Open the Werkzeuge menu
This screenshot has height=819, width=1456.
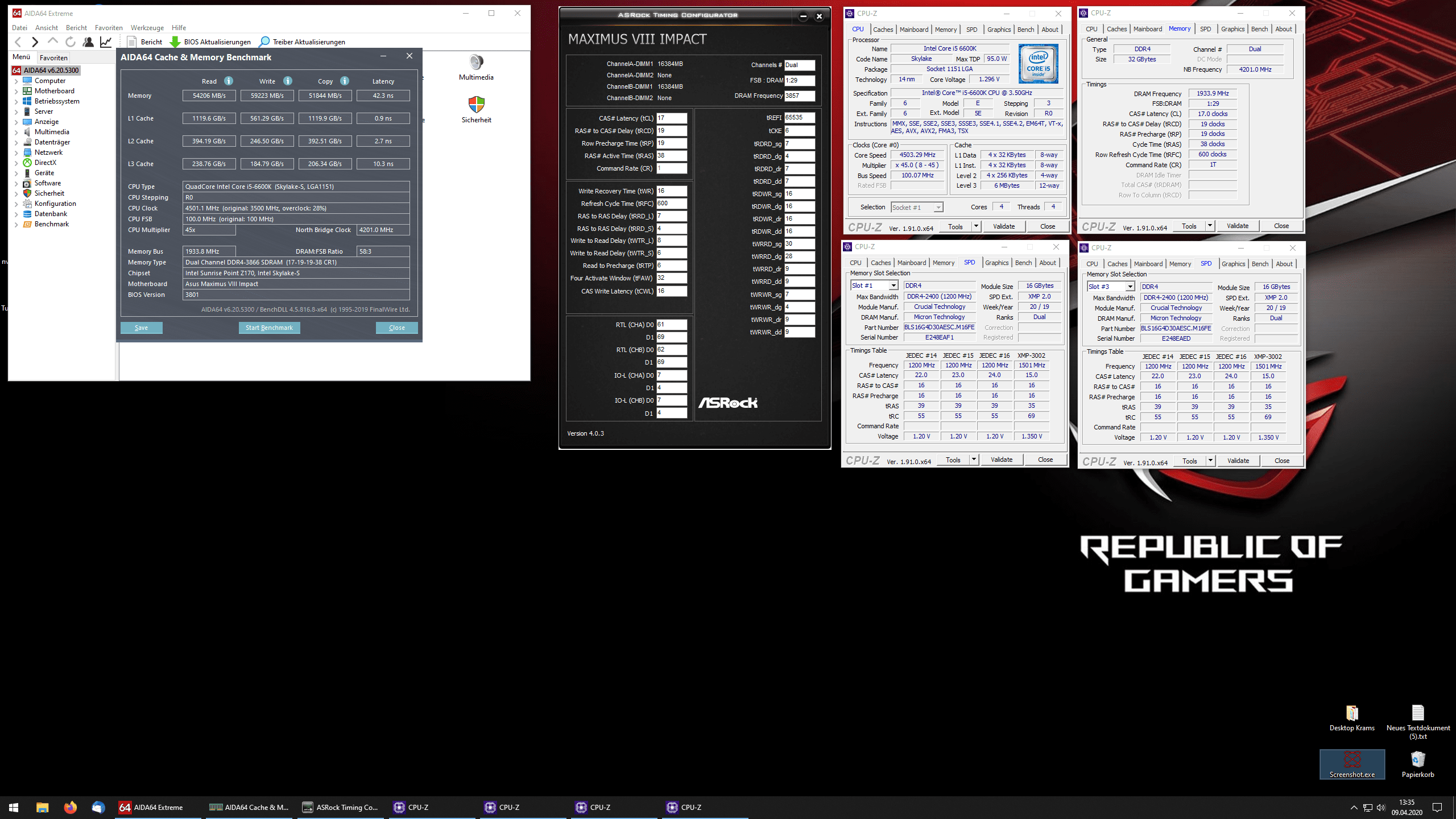pyautogui.click(x=147, y=27)
